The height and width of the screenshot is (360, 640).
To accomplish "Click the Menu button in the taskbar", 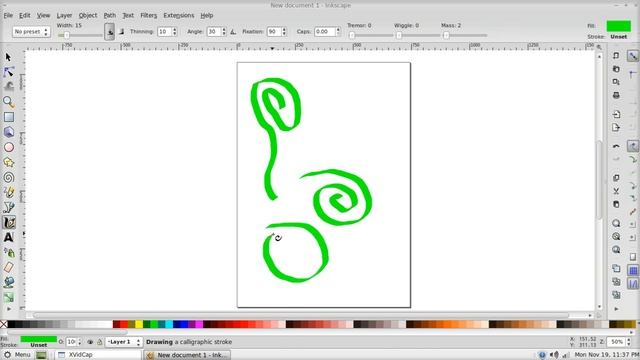I will click(17, 355).
